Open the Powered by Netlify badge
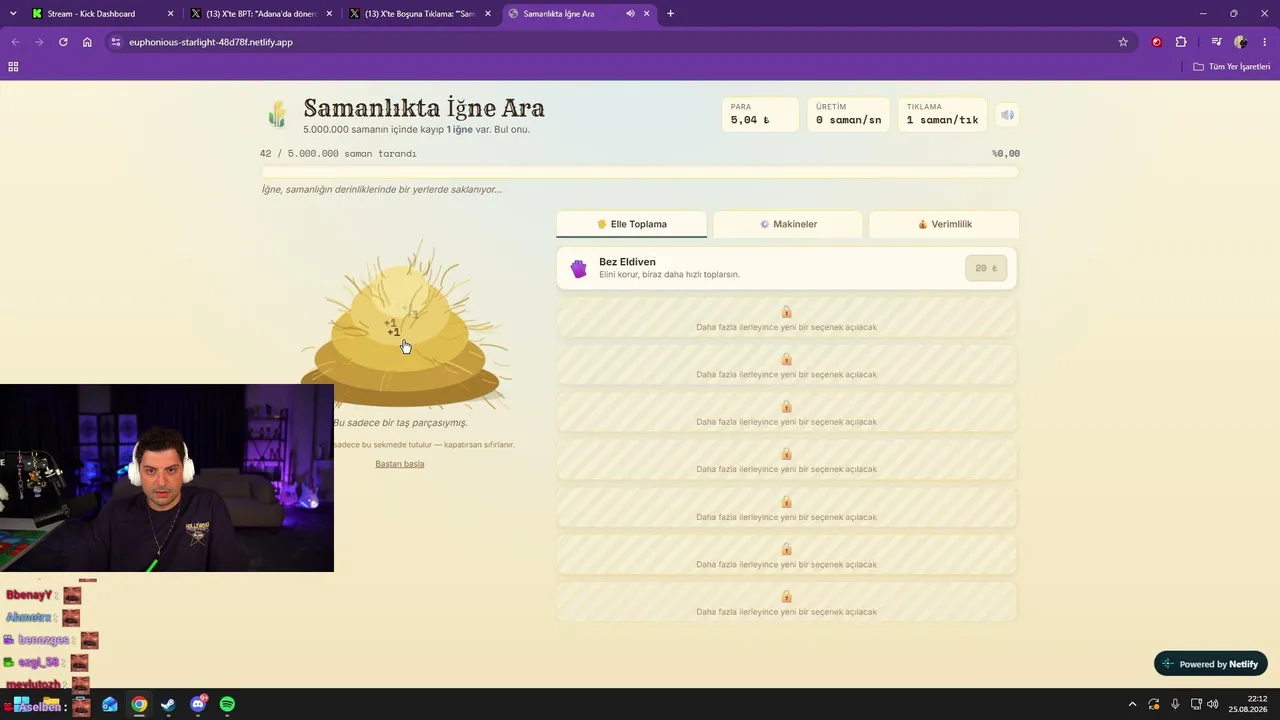Viewport: 1280px width, 720px height. [x=1211, y=664]
